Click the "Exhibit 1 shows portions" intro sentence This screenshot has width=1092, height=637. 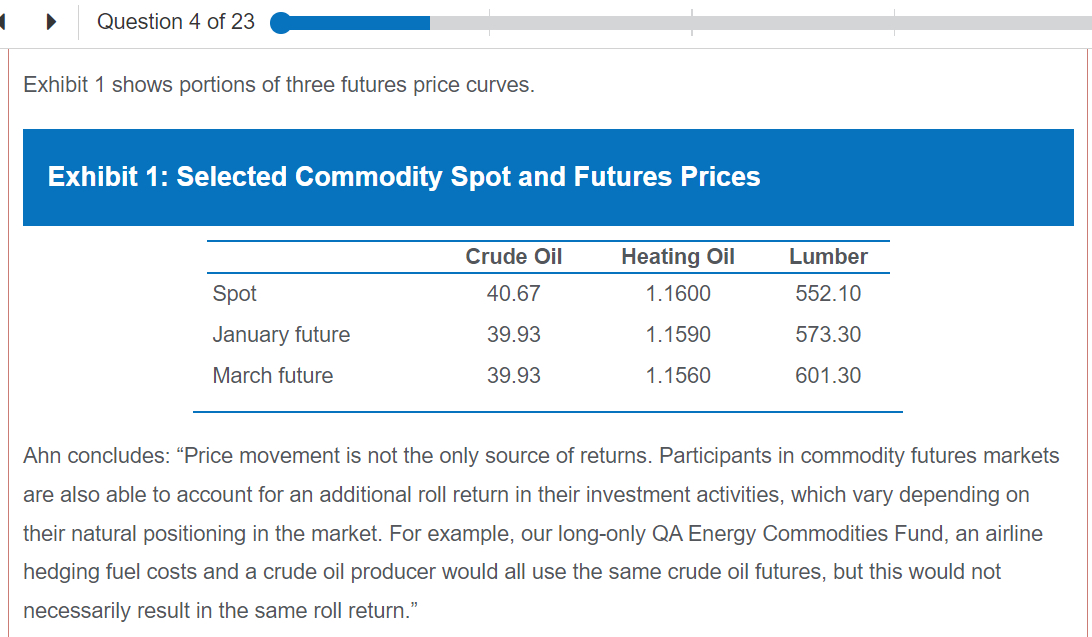click(279, 85)
